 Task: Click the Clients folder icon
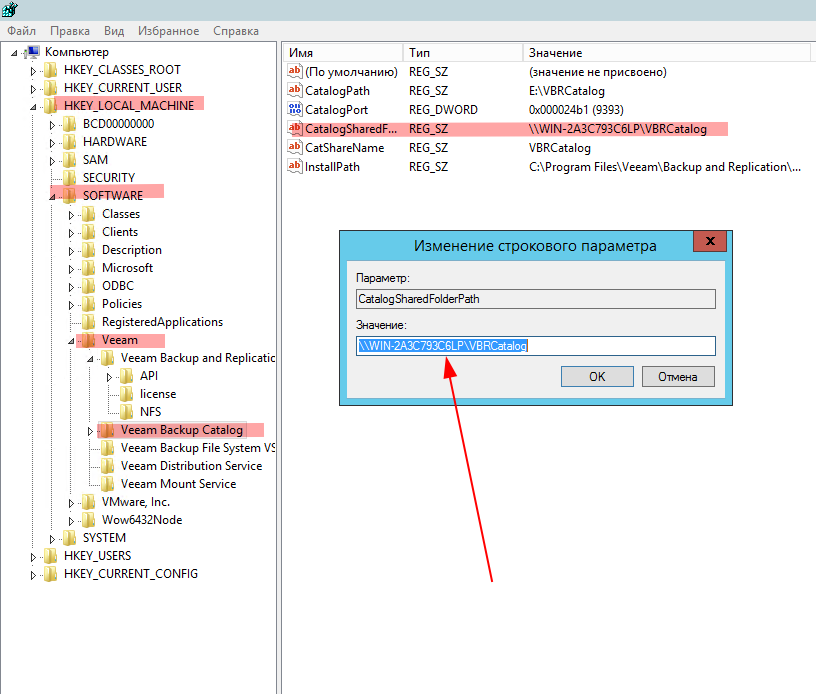pyautogui.click(x=88, y=232)
